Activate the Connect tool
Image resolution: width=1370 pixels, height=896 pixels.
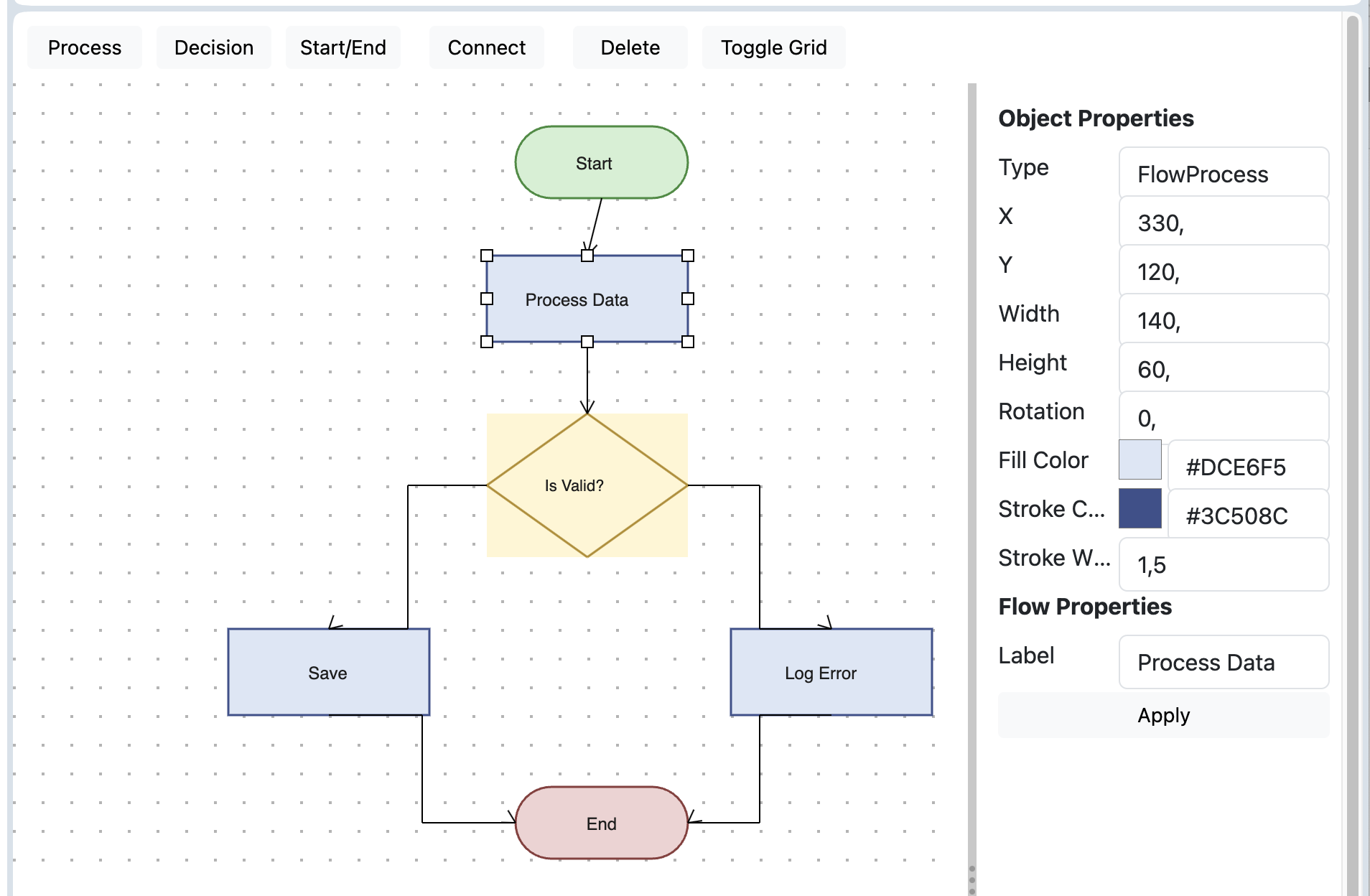487,47
